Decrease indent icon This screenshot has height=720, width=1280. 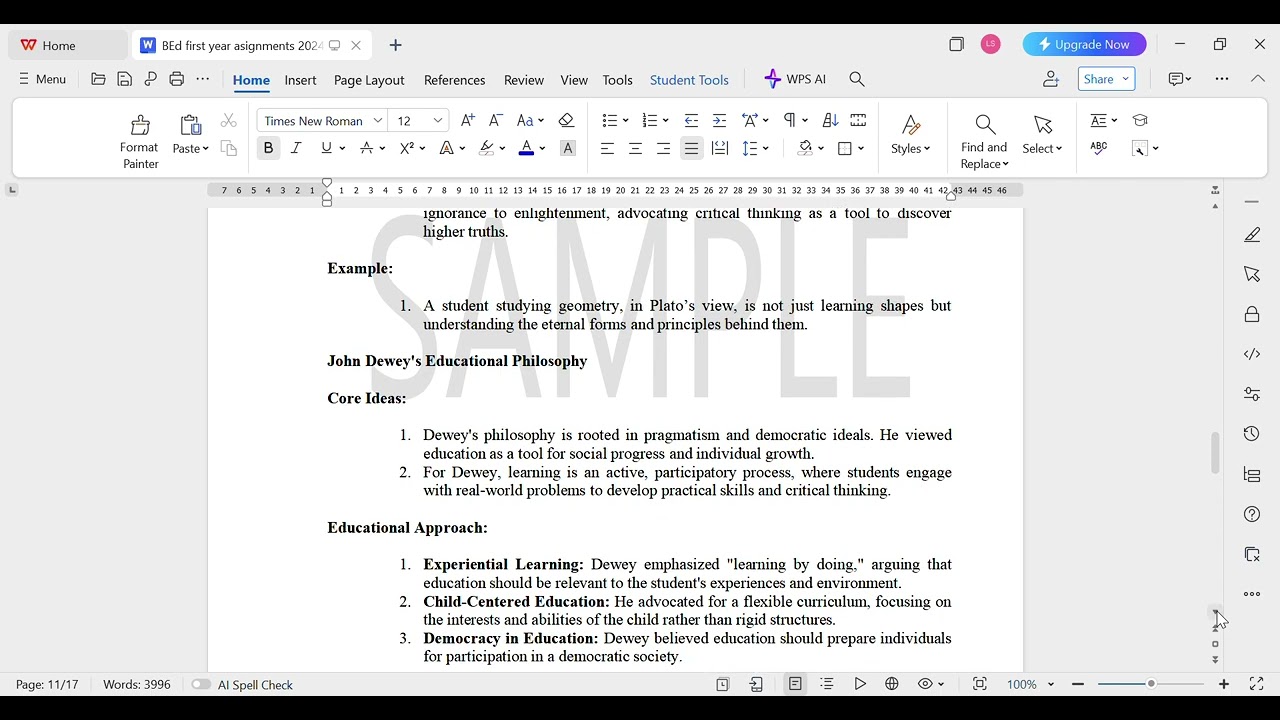(691, 120)
